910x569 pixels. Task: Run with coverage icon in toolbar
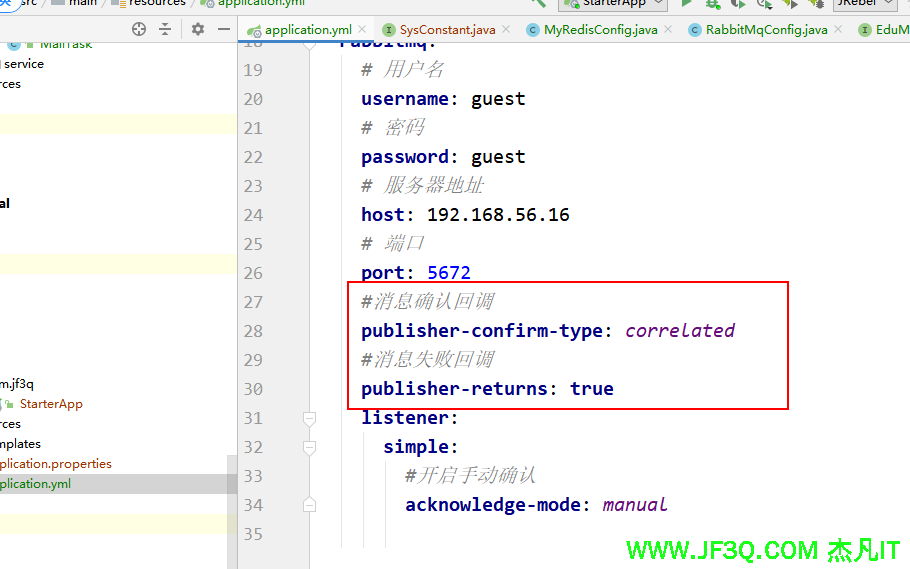point(738,3)
